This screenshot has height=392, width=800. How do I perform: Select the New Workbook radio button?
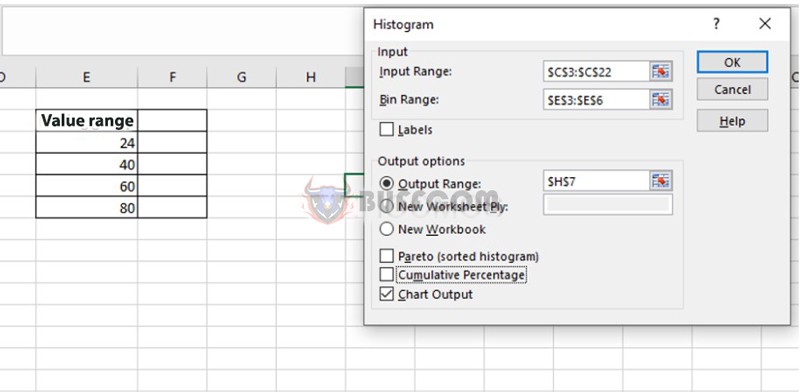tap(387, 229)
